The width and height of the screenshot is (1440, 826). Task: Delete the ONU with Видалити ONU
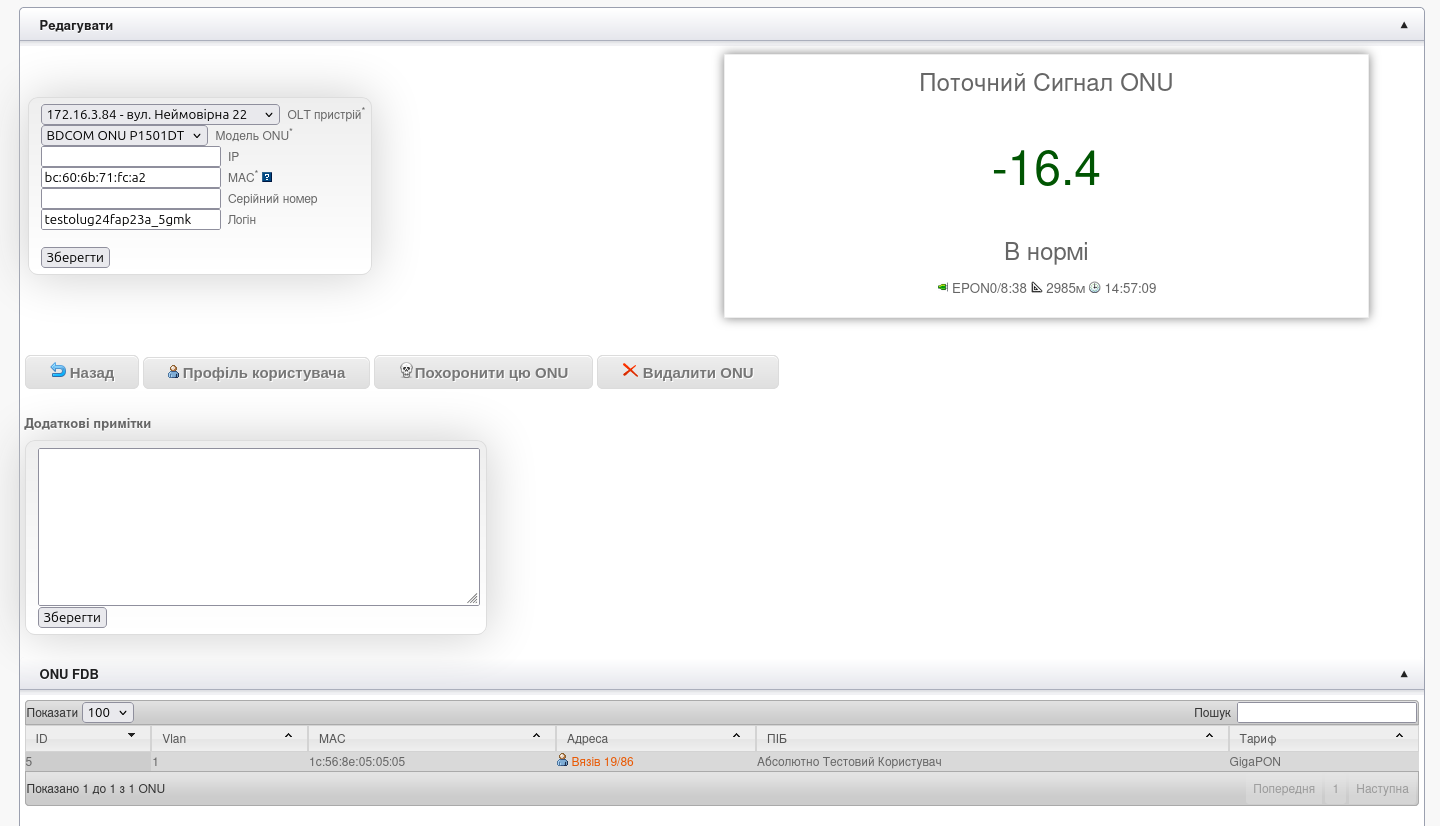687,373
